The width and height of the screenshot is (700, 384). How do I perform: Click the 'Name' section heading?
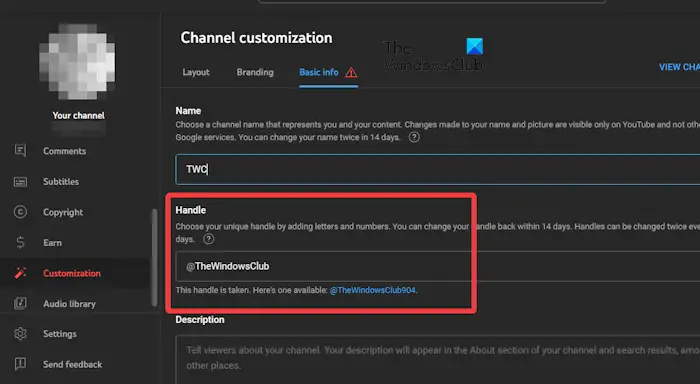(188, 110)
